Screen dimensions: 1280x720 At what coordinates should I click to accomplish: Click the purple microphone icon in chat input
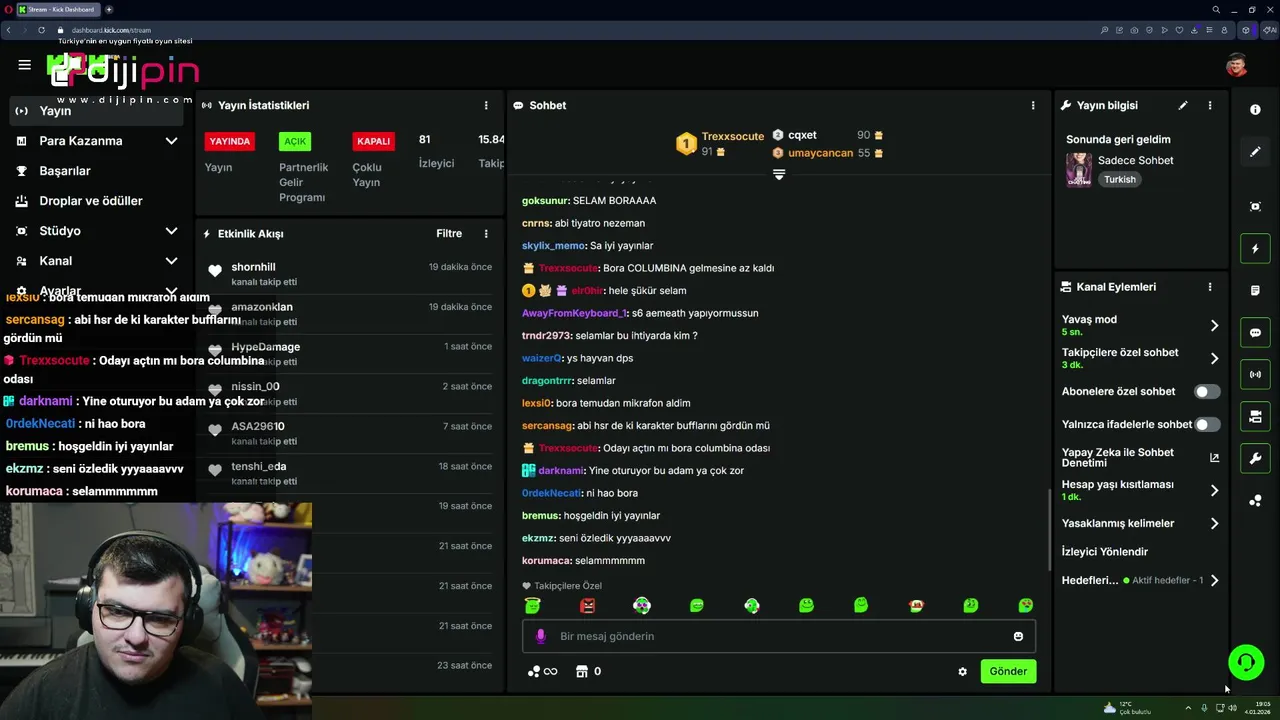(x=541, y=636)
